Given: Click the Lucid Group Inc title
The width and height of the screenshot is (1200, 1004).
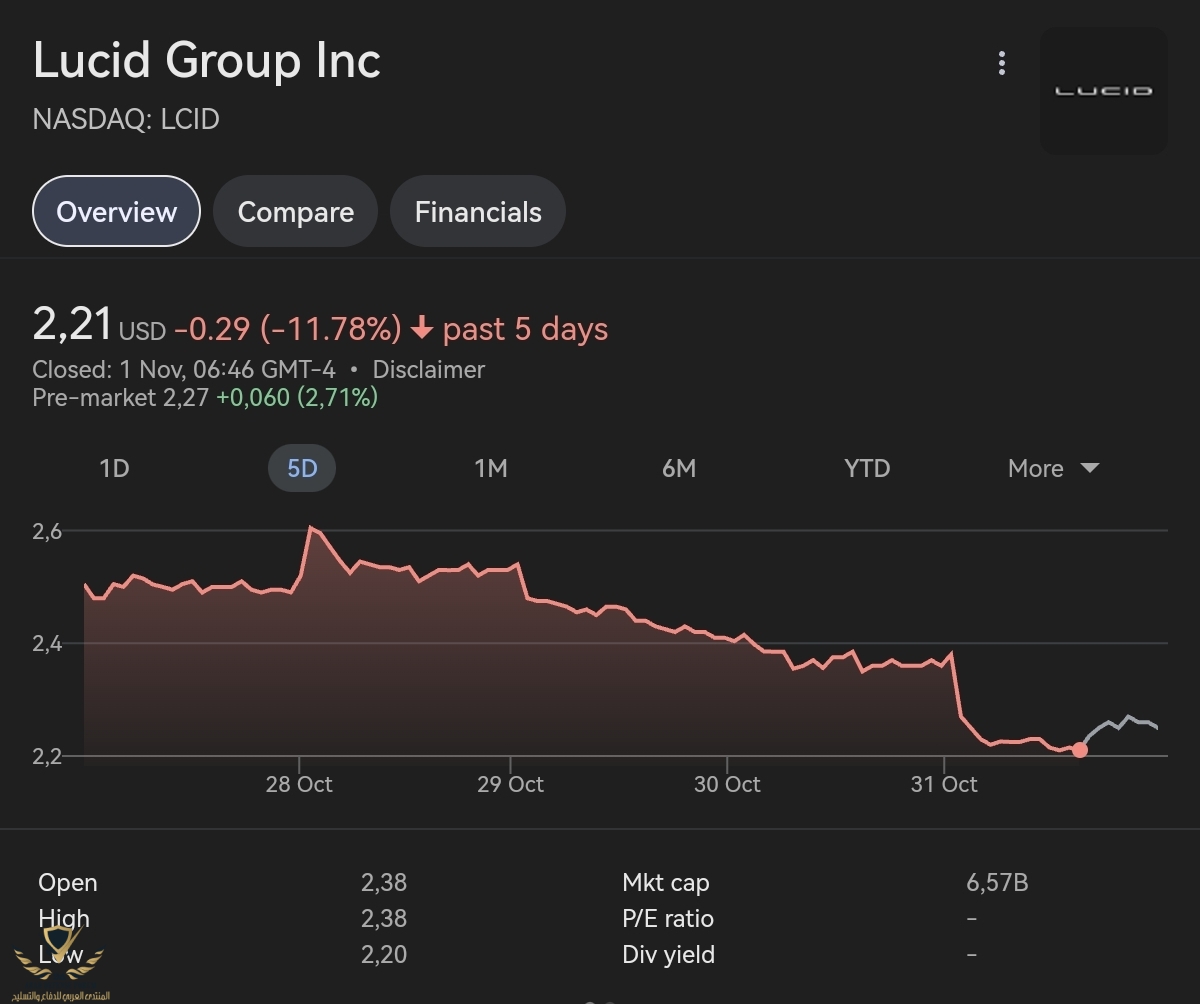Looking at the screenshot, I should [x=207, y=60].
